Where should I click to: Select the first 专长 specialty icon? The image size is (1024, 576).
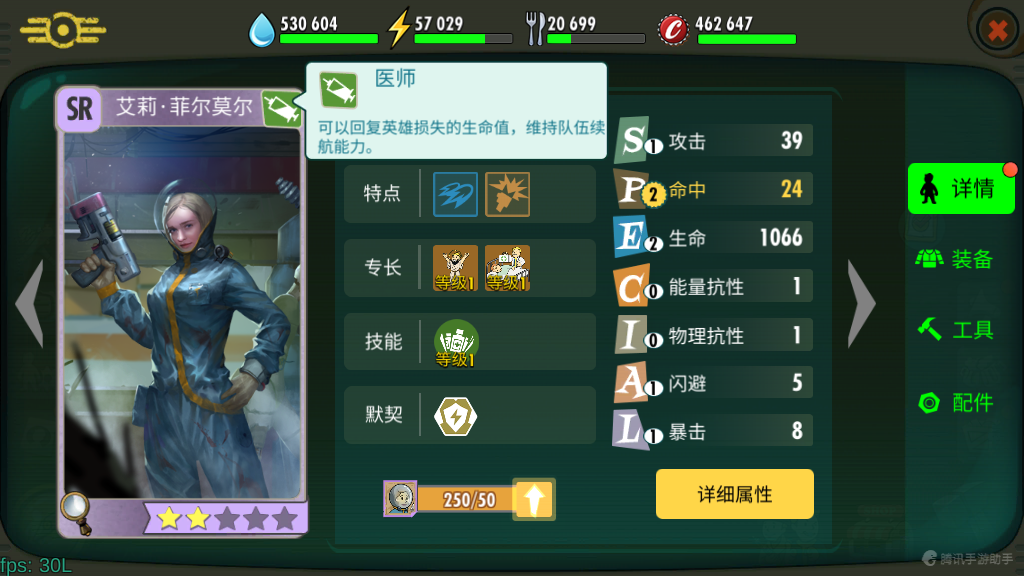(455, 268)
